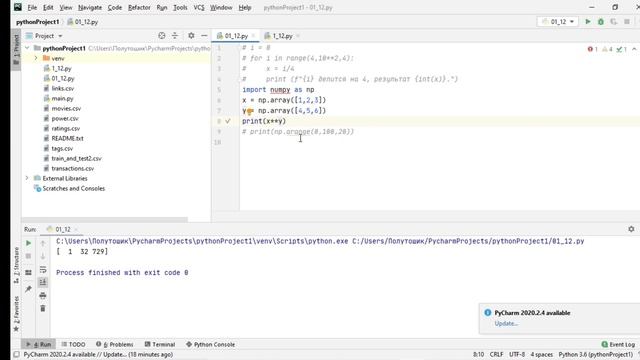640x360 pixels.
Task: Print the Run console output
Action: (x=43, y=296)
